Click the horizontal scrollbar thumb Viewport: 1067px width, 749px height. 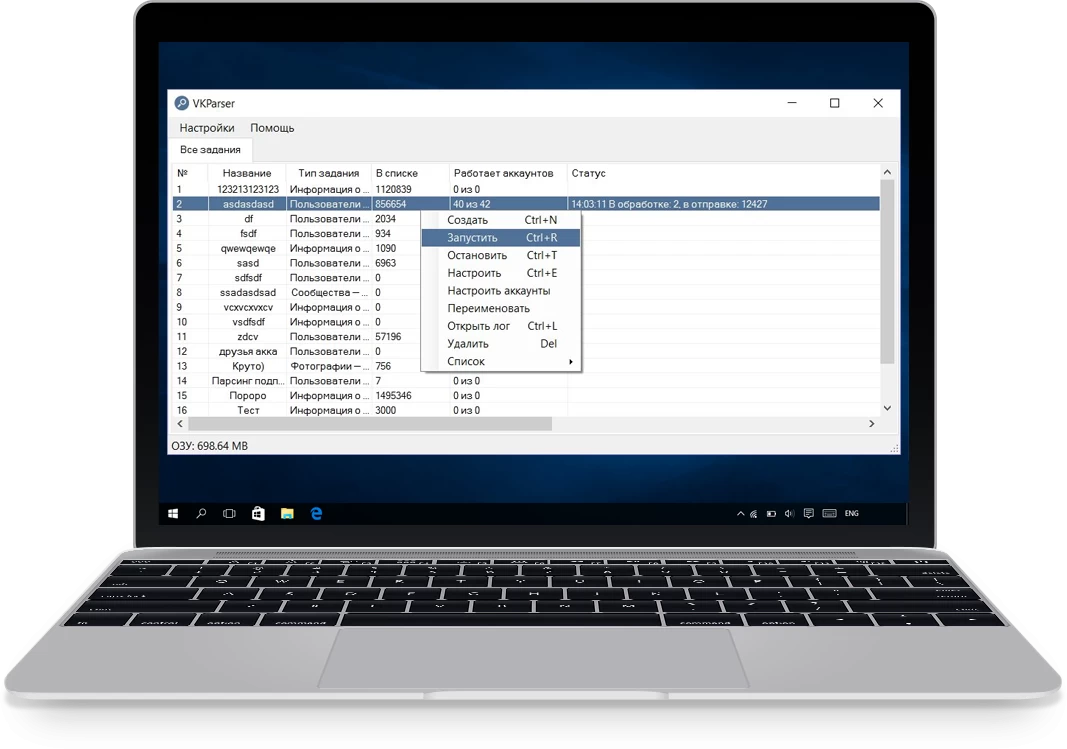[x=370, y=424]
